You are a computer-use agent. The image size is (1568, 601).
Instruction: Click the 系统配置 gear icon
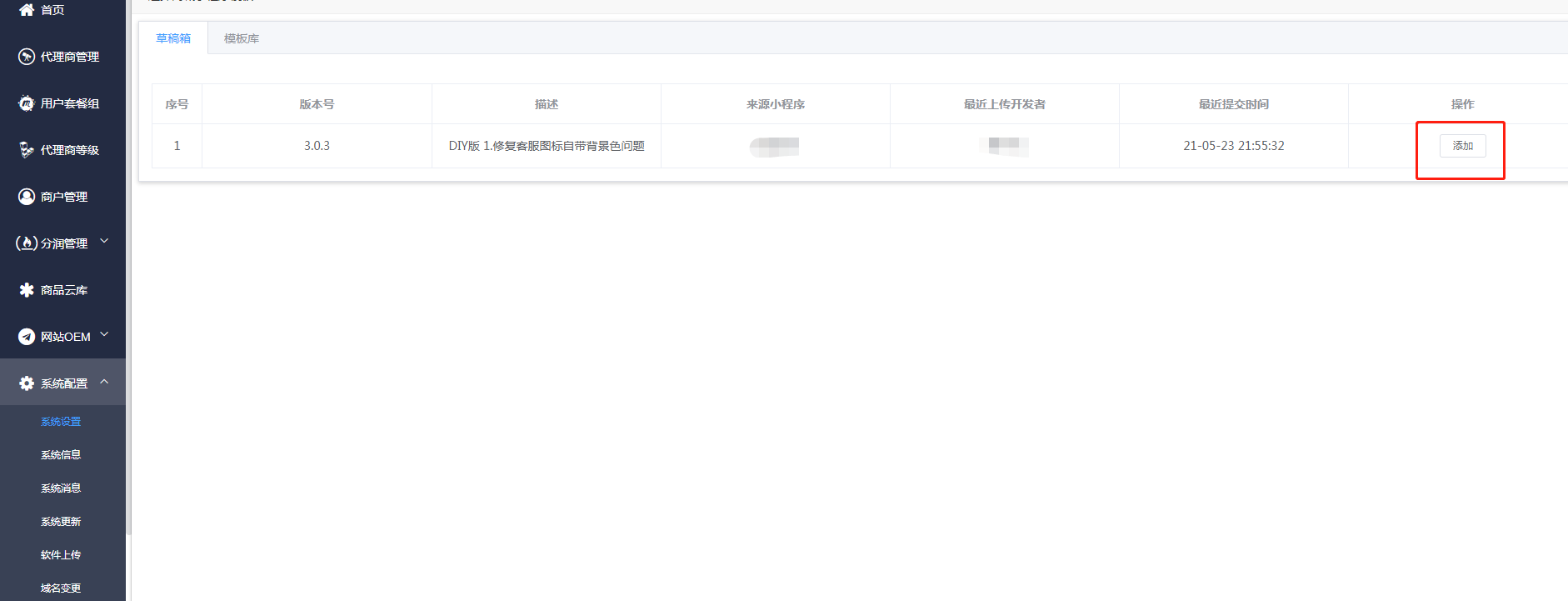tap(27, 383)
